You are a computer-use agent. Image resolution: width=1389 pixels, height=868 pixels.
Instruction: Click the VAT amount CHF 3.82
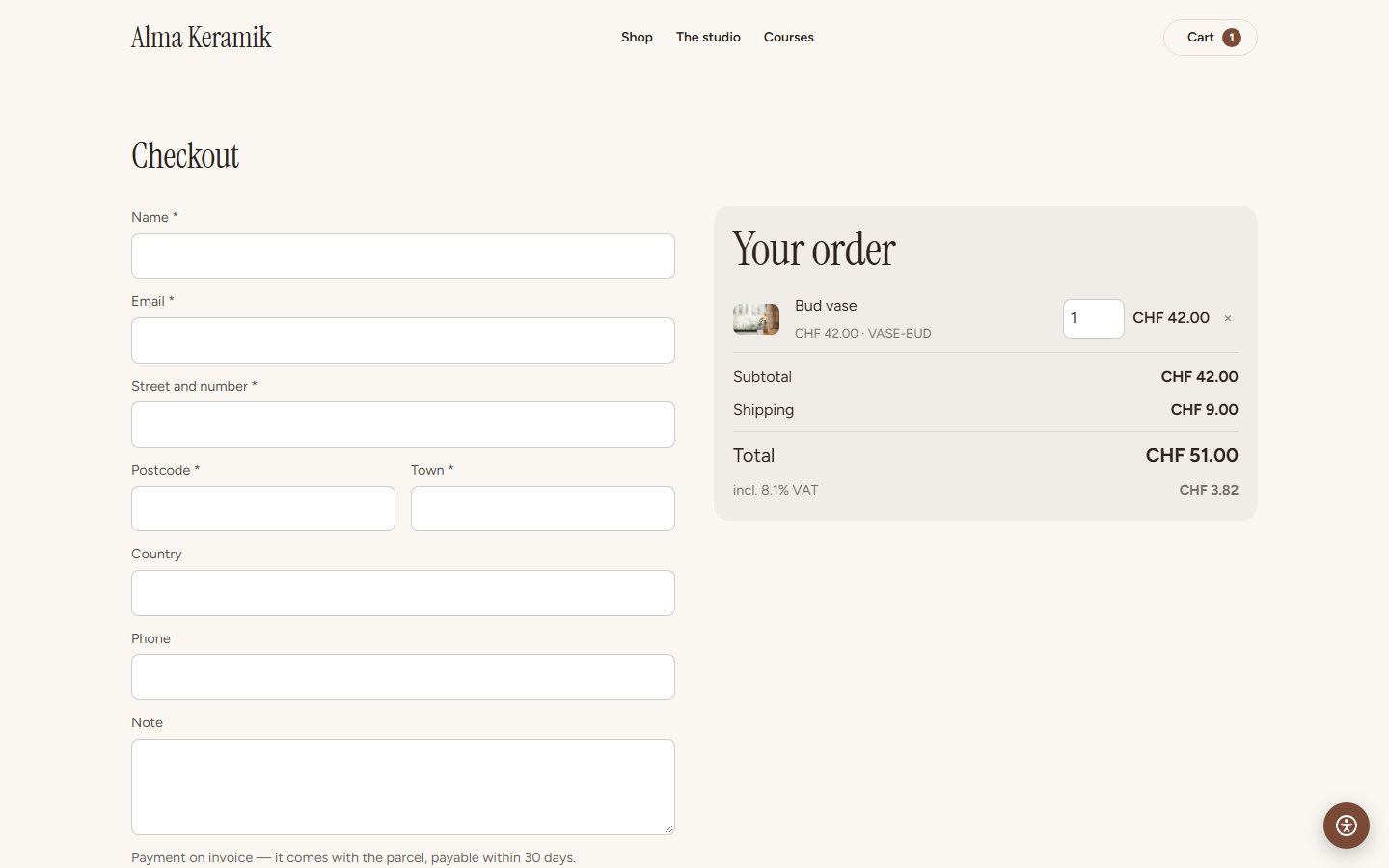(1209, 490)
